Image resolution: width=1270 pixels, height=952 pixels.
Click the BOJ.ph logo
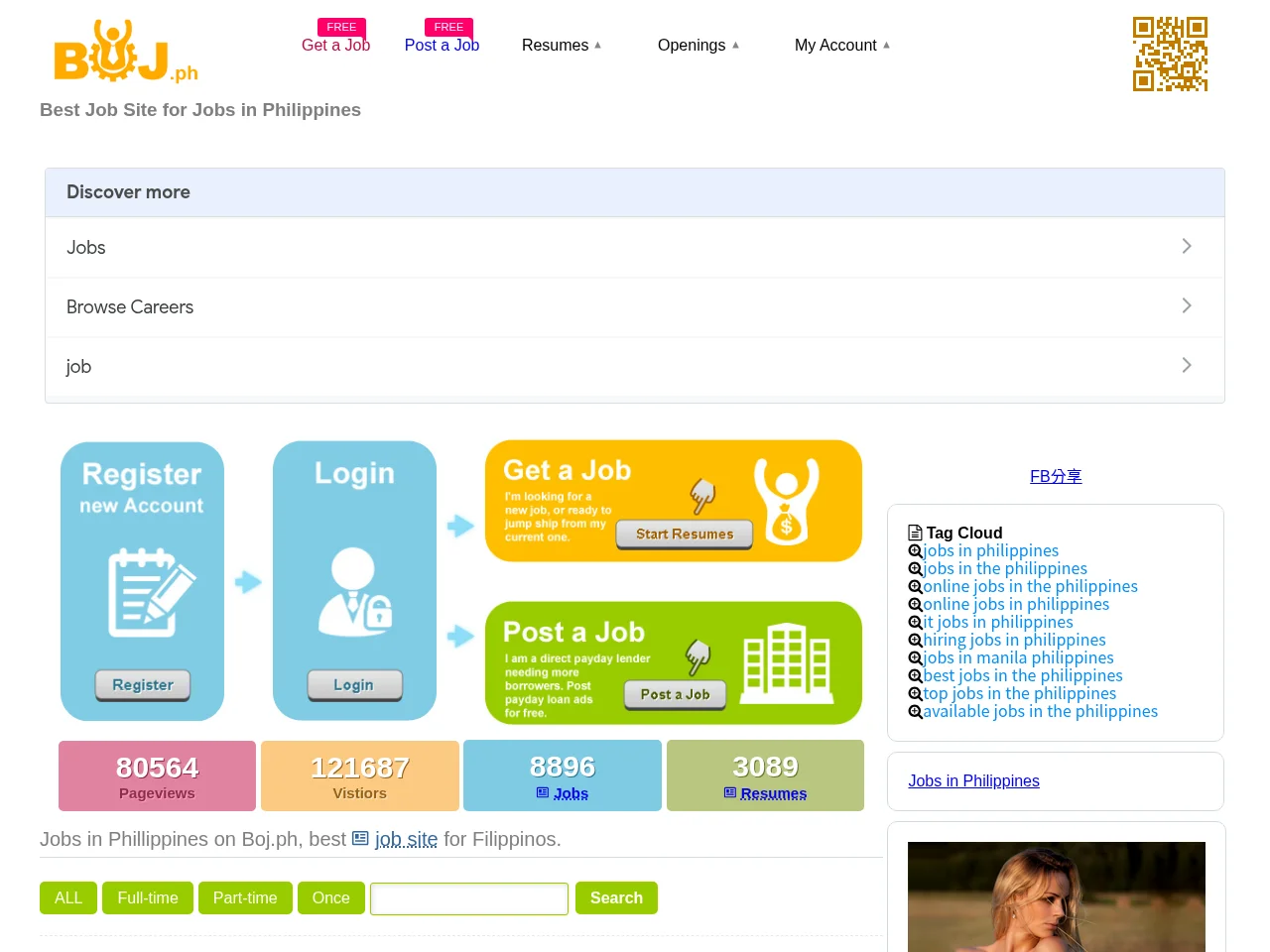(126, 51)
